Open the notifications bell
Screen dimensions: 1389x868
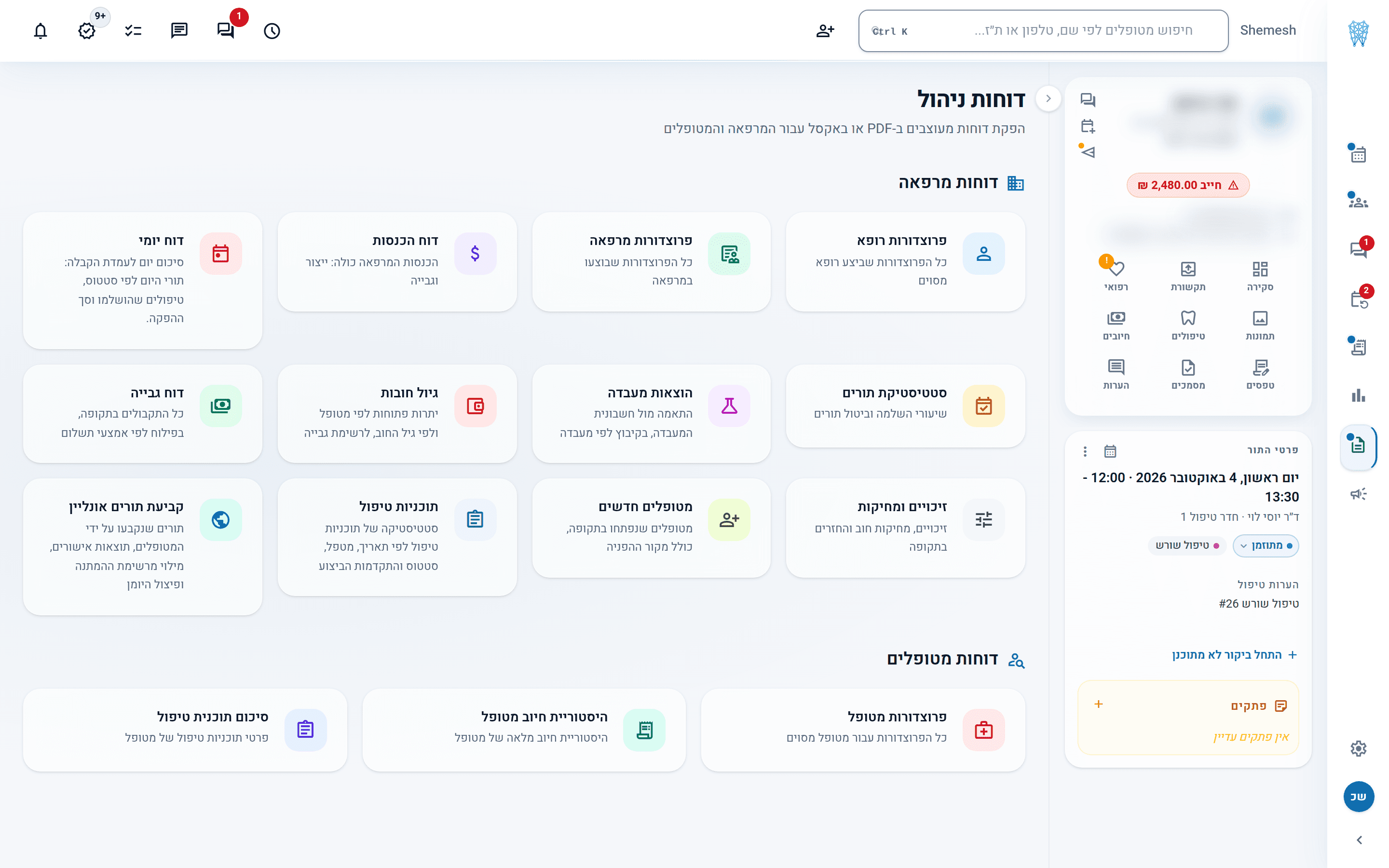pyautogui.click(x=40, y=30)
